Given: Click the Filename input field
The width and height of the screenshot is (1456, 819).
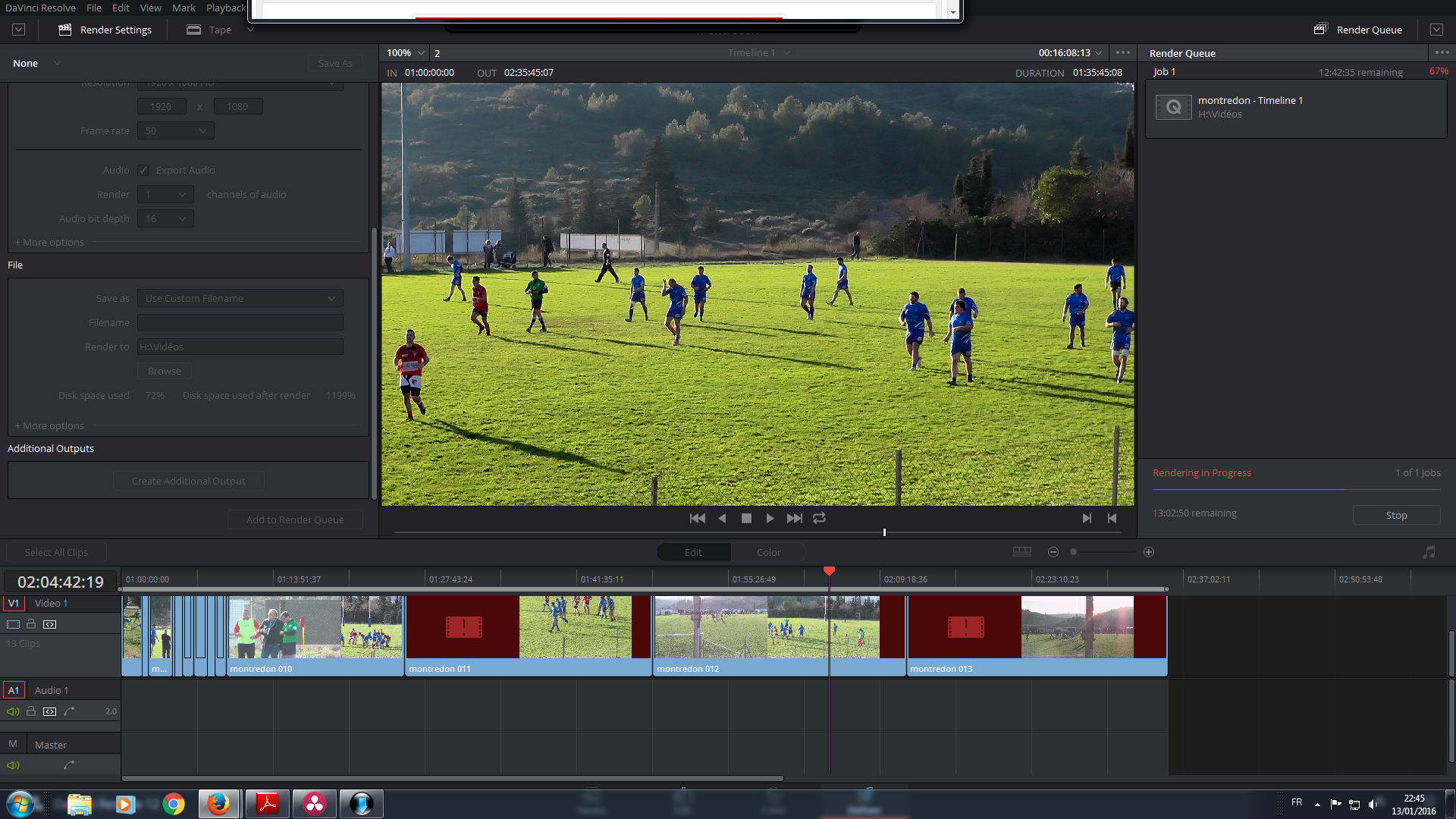Looking at the screenshot, I should click(x=240, y=322).
